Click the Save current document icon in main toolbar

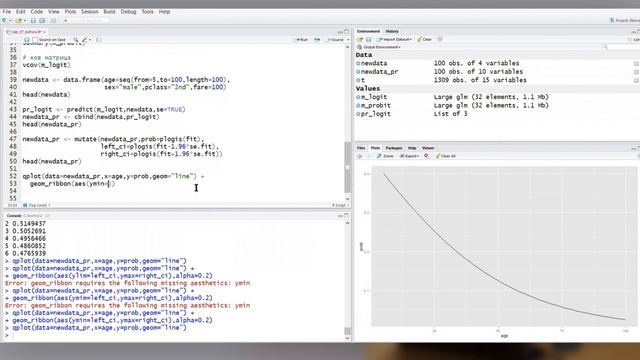point(33,20)
